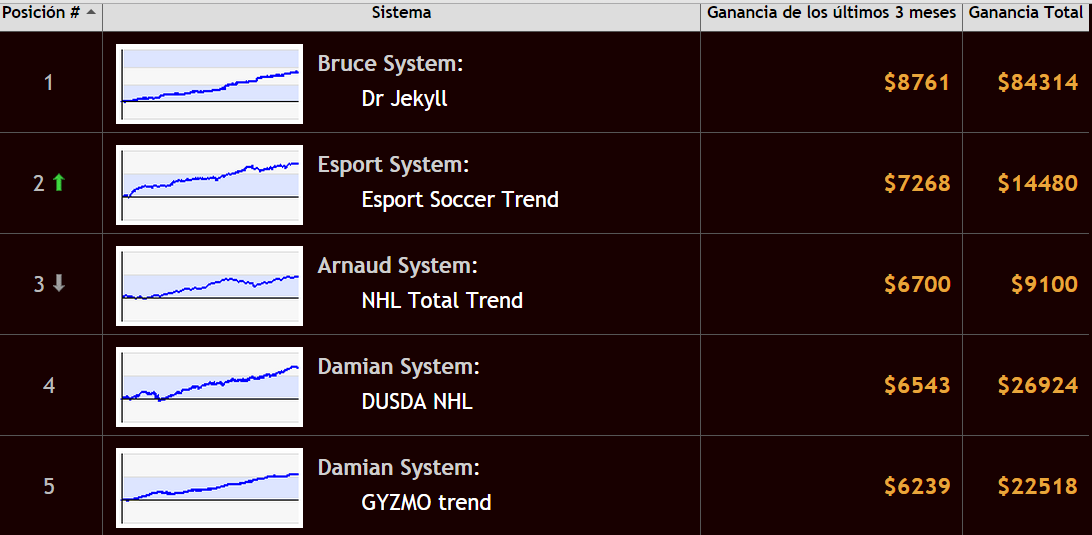This screenshot has width=1092, height=535.
Task: Click the Bruce System label
Action: tap(391, 64)
